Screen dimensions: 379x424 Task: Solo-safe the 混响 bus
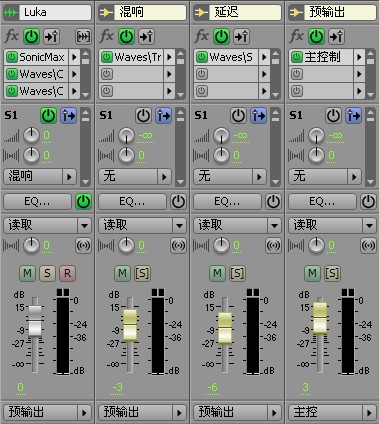pyautogui.click(x=142, y=274)
